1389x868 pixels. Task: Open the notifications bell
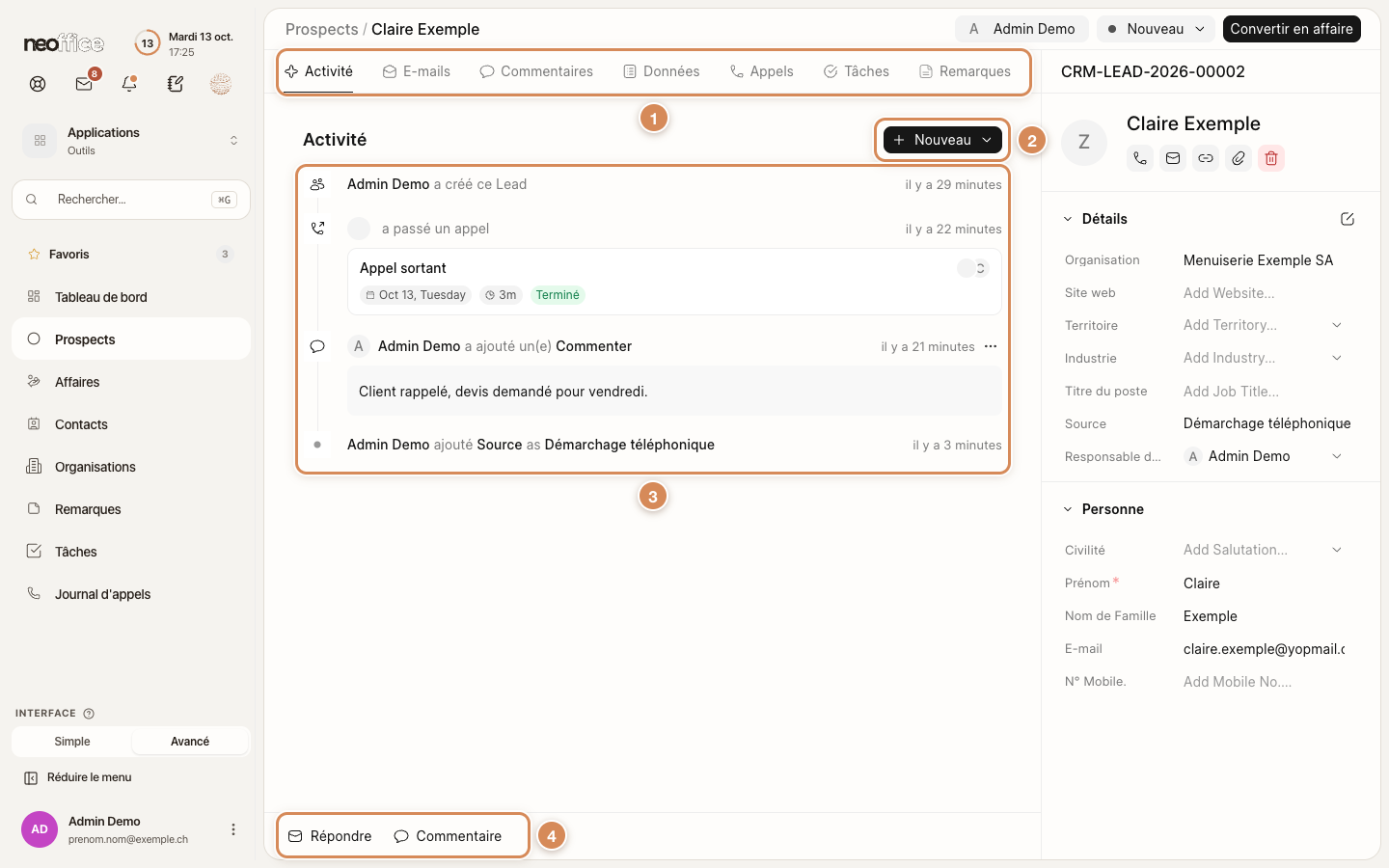point(129,84)
